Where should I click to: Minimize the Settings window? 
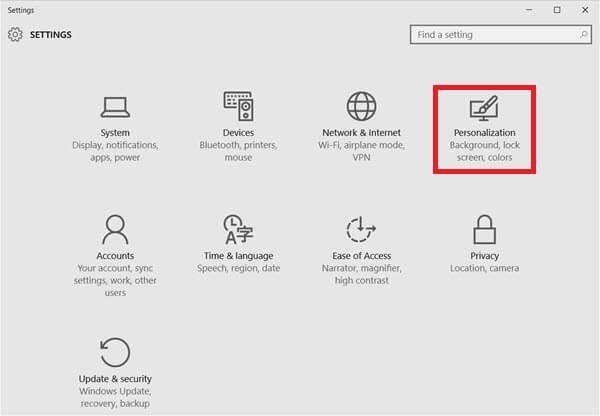point(529,10)
